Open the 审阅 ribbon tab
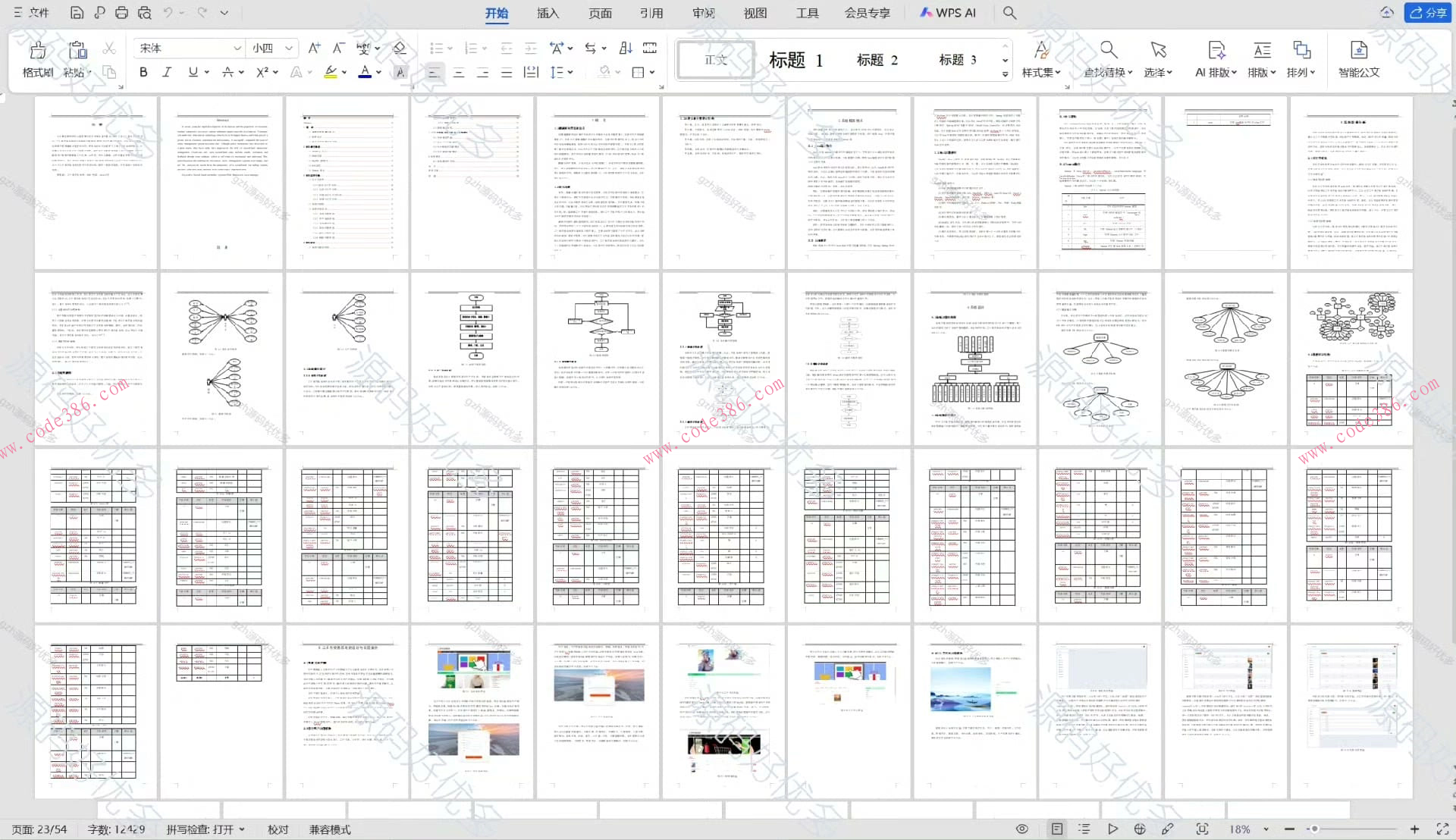This screenshot has width=1456, height=840. 703,13
